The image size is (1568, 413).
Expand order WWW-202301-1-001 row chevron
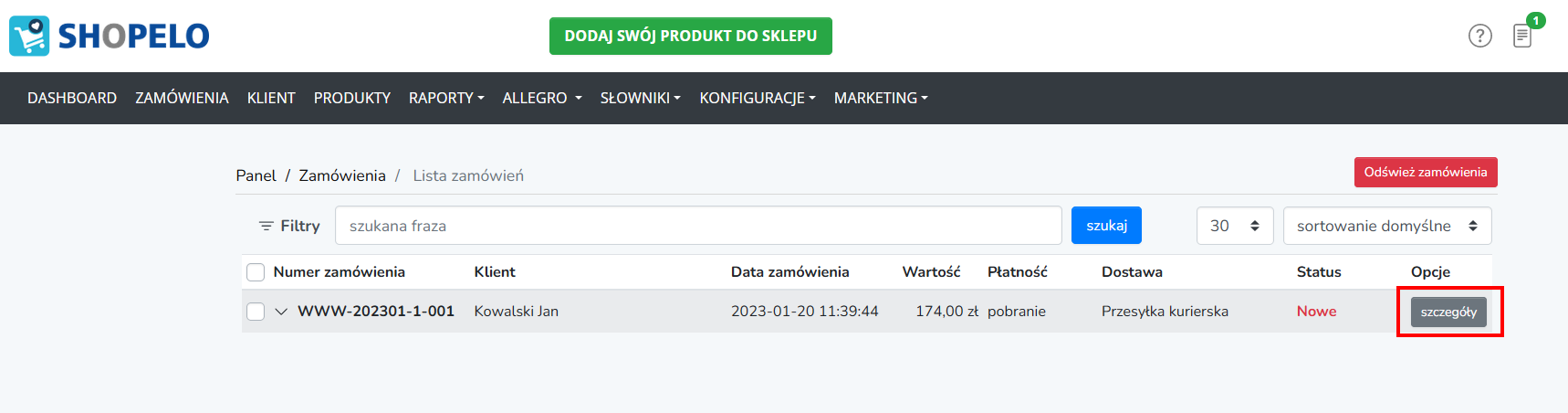point(281,312)
